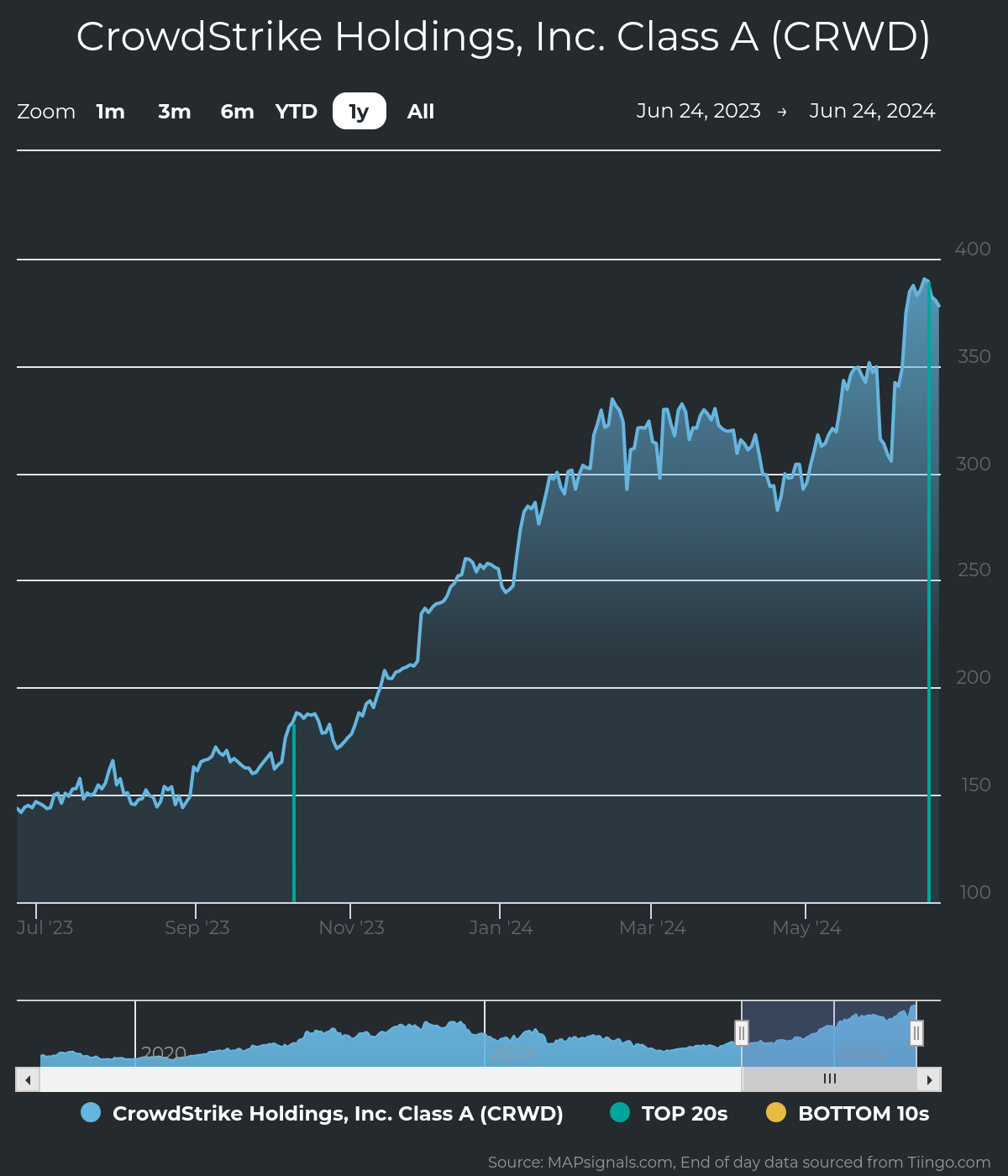Click the empty scrollbar track left of thumb
Image resolution: width=1008 pixels, height=1176 pixels.
click(386, 1079)
